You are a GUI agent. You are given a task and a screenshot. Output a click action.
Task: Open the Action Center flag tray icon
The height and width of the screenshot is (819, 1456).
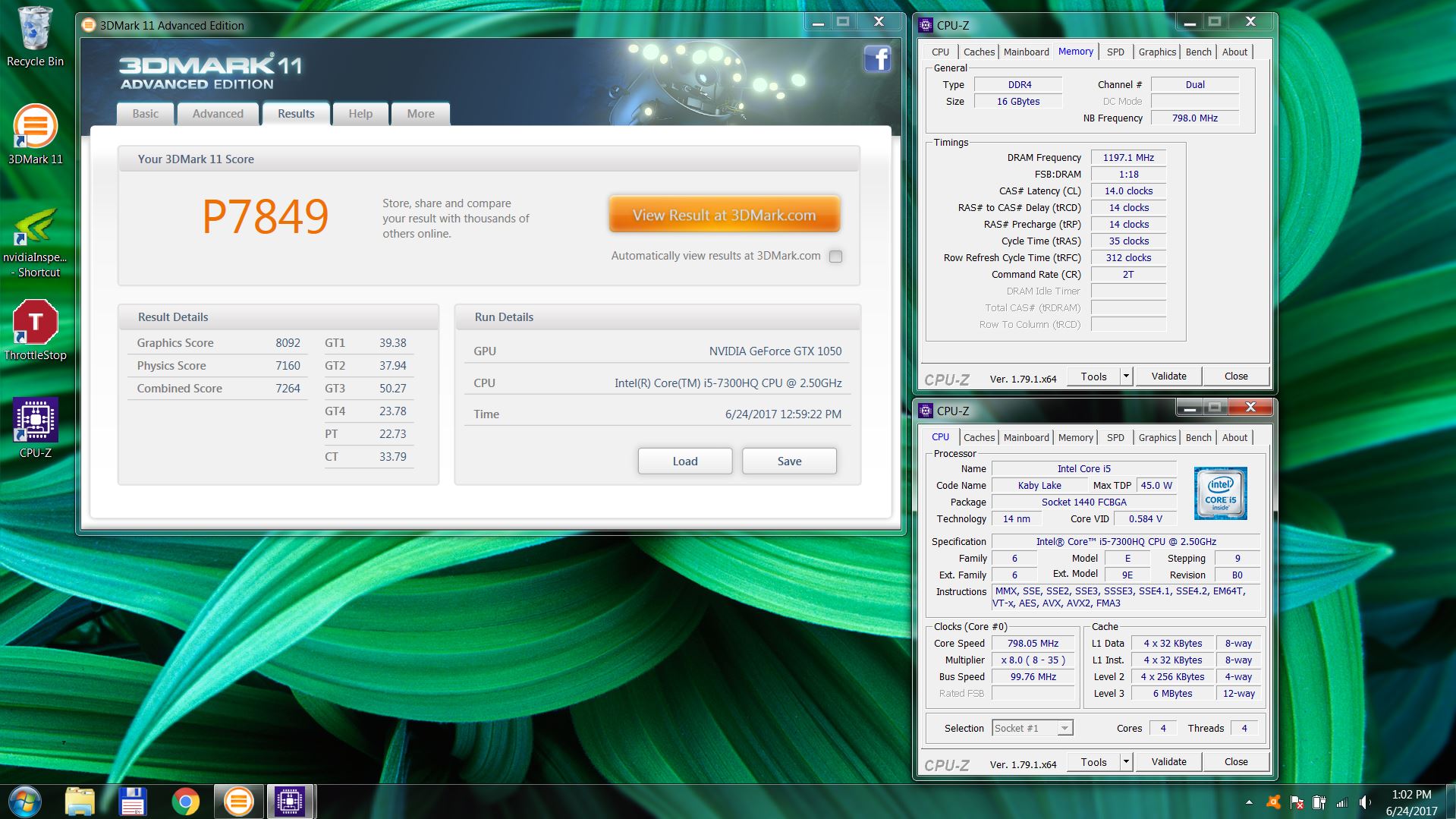[1297, 802]
